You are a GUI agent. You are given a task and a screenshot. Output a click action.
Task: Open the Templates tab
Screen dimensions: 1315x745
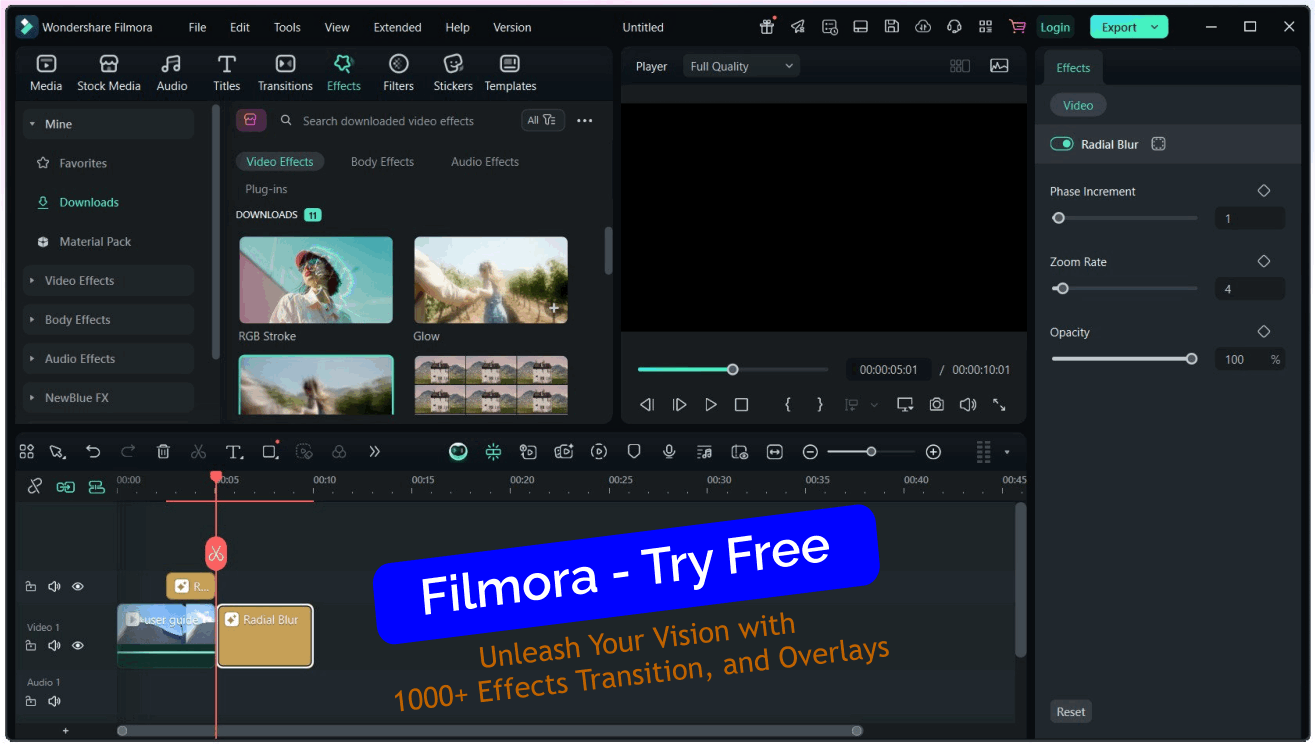tap(510, 73)
